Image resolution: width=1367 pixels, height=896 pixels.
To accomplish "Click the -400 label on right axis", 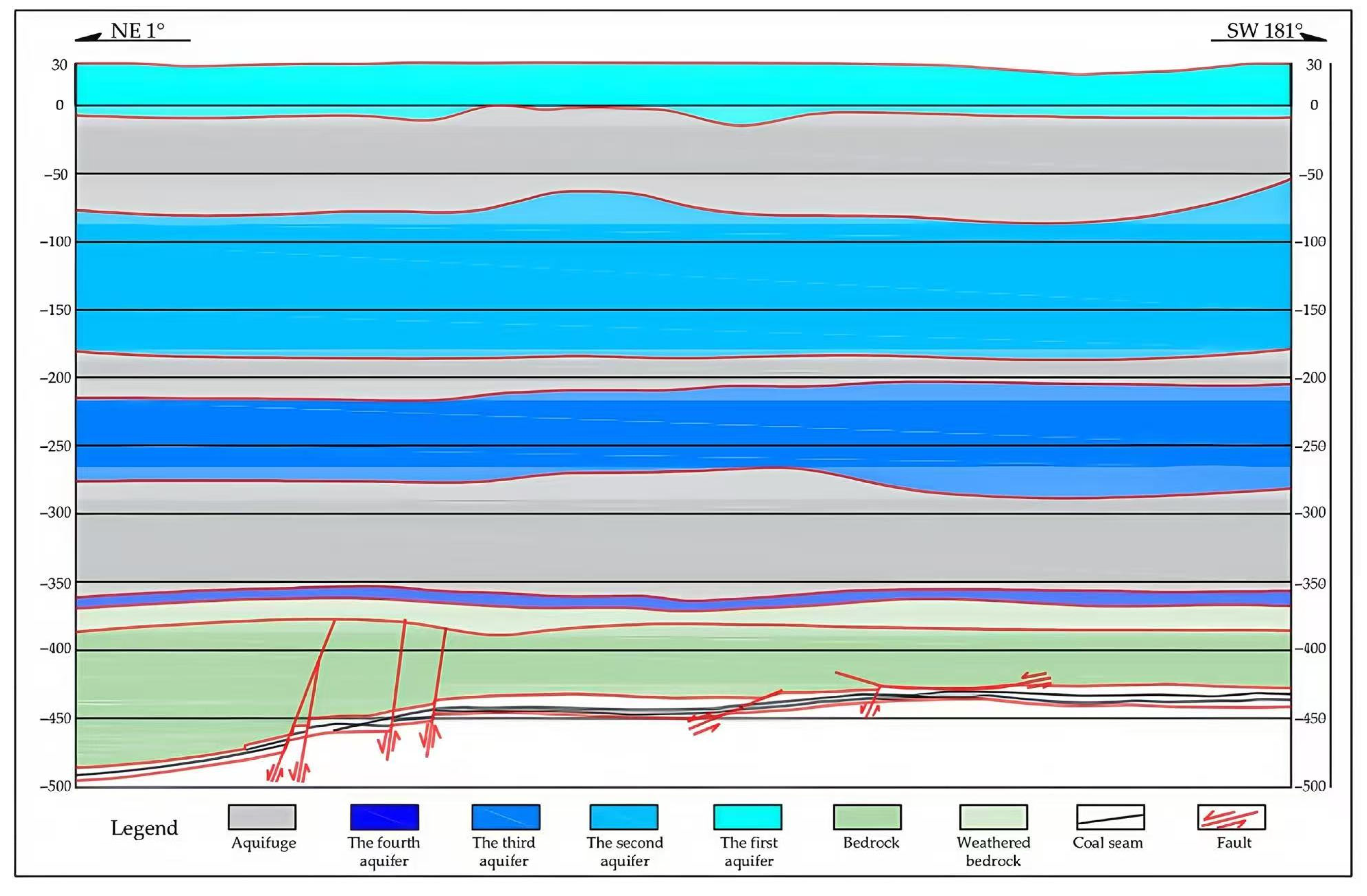I will (1310, 649).
